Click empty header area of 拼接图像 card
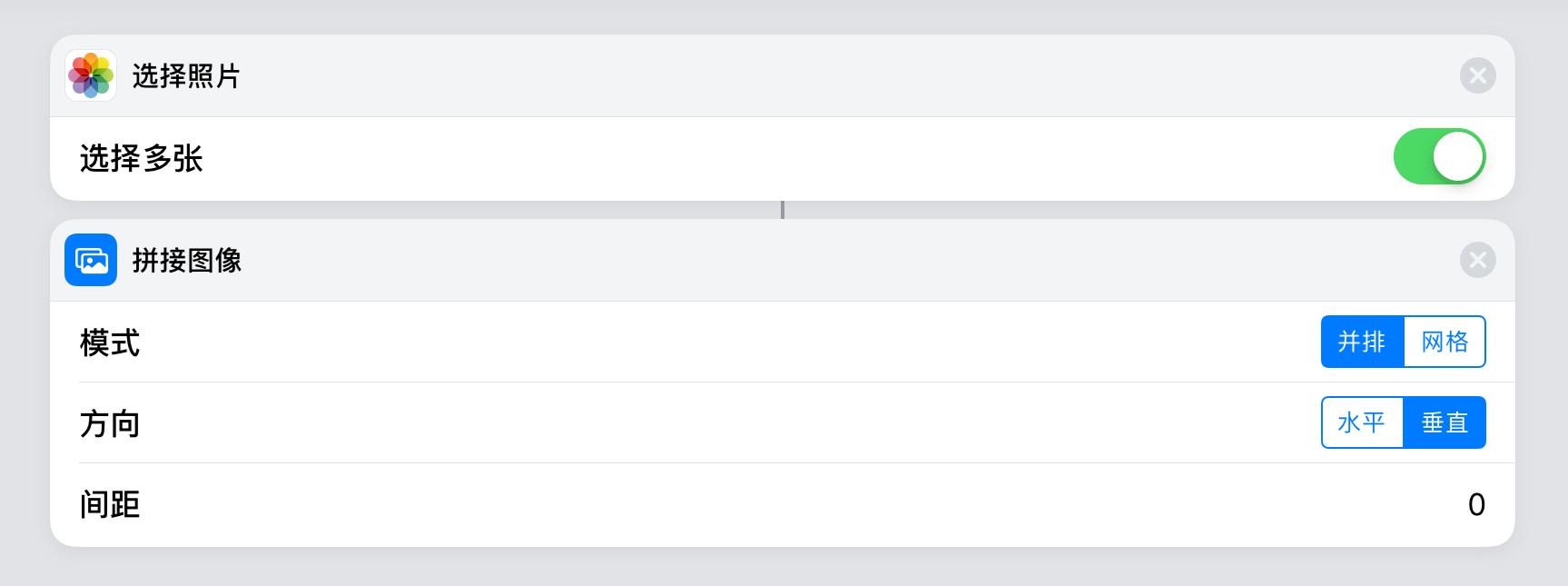Viewport: 1568px width, 586px height. tap(817, 261)
